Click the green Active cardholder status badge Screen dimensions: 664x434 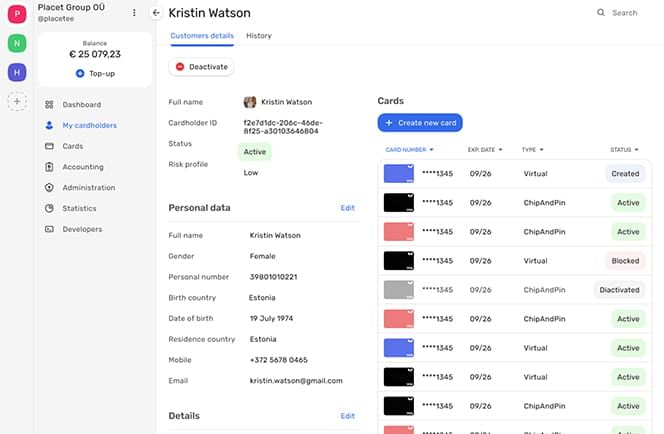[x=255, y=152]
